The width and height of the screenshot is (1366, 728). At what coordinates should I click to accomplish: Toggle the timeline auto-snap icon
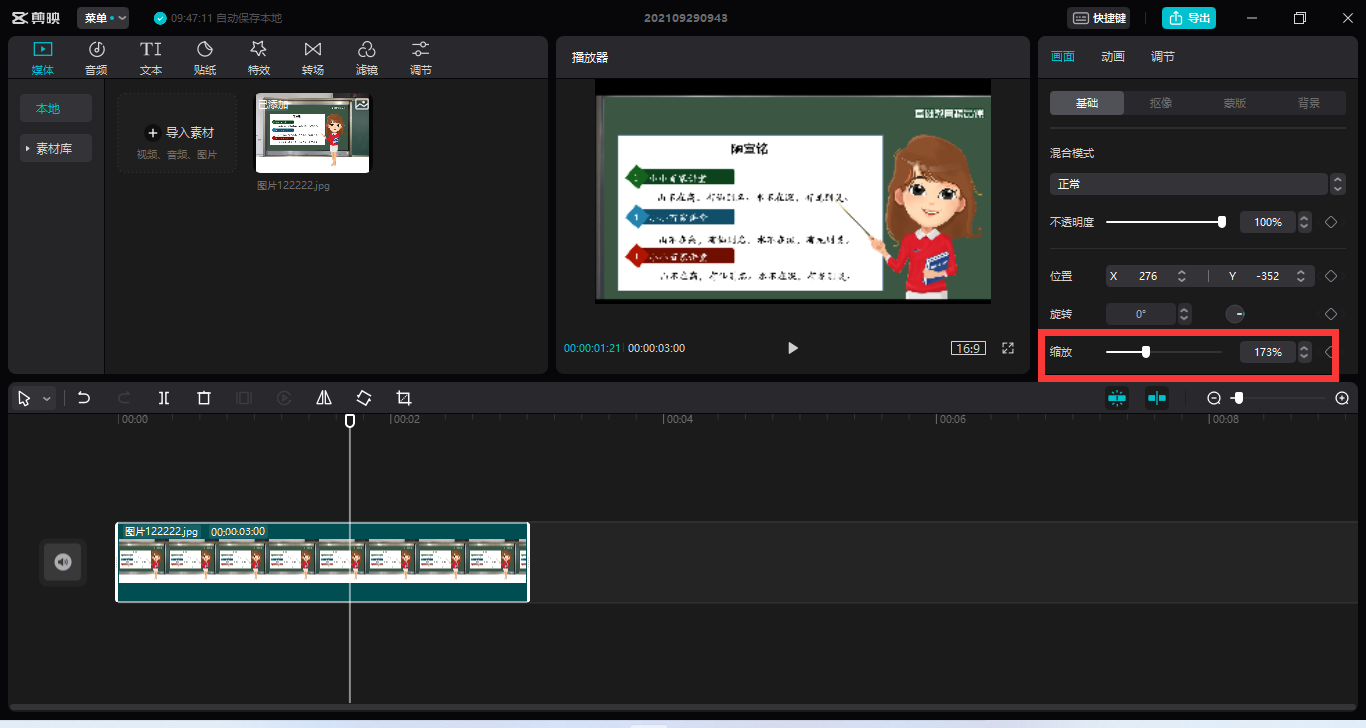pyautogui.click(x=1117, y=398)
